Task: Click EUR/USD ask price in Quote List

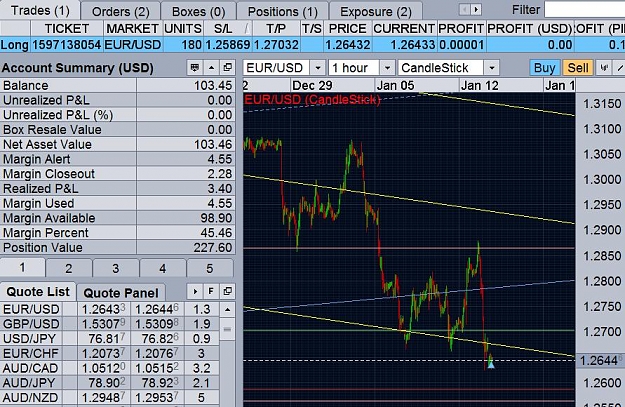Action: [157, 309]
